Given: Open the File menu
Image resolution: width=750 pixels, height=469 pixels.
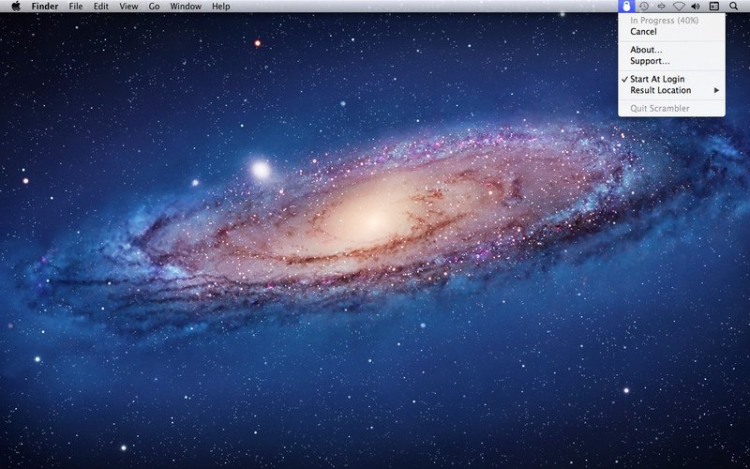Looking at the screenshot, I should pos(76,6).
